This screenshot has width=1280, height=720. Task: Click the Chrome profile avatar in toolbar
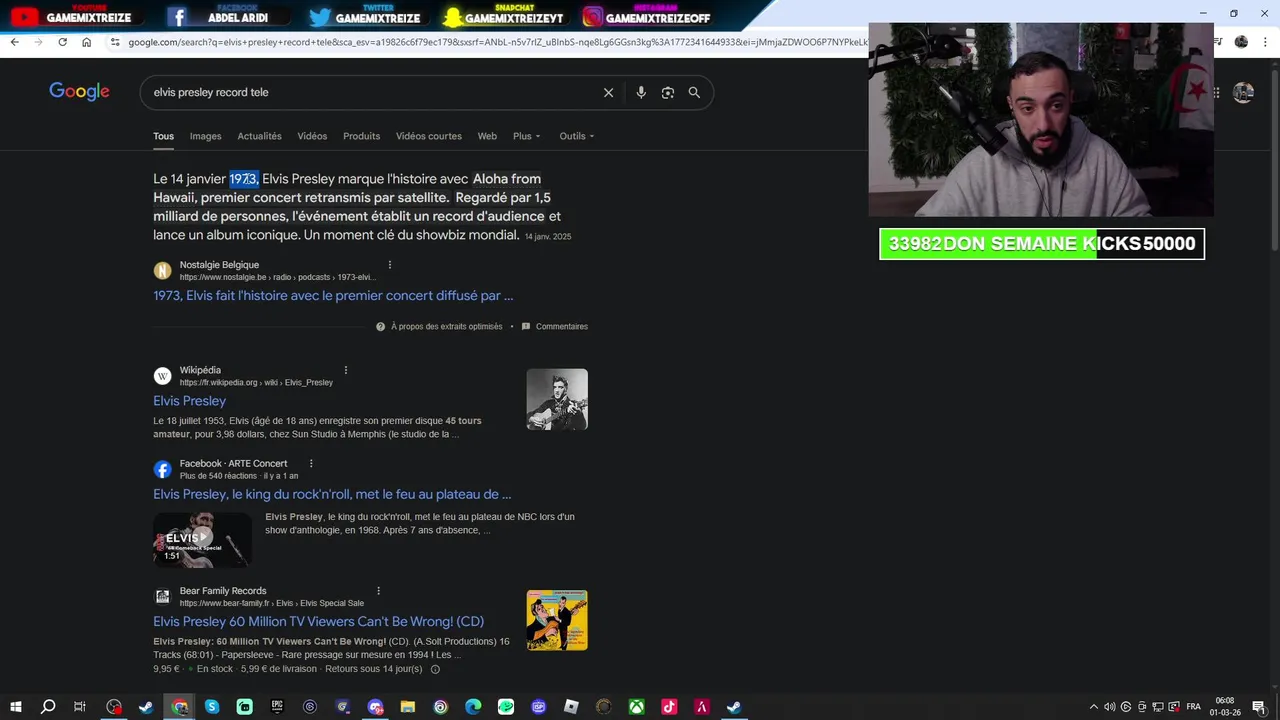tap(1241, 42)
